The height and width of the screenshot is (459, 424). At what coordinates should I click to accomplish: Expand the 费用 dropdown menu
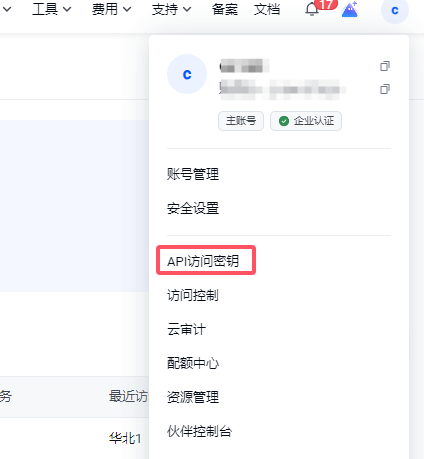[111, 9]
